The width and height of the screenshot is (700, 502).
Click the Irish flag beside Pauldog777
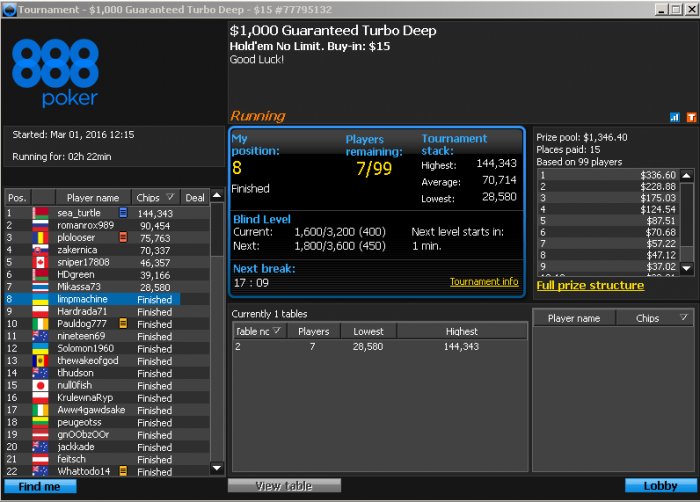coord(40,323)
